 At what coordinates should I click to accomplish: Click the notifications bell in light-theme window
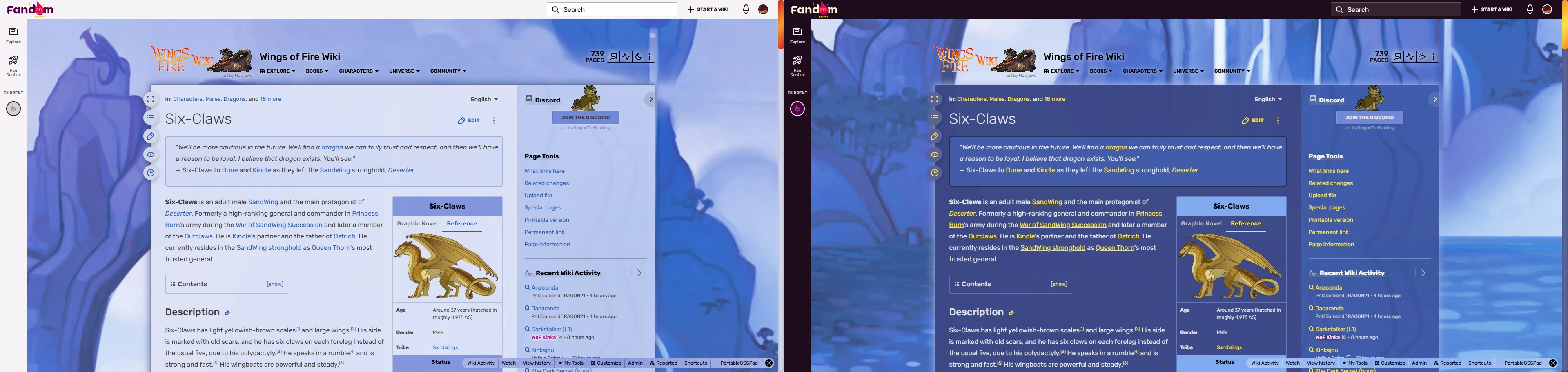tap(746, 9)
